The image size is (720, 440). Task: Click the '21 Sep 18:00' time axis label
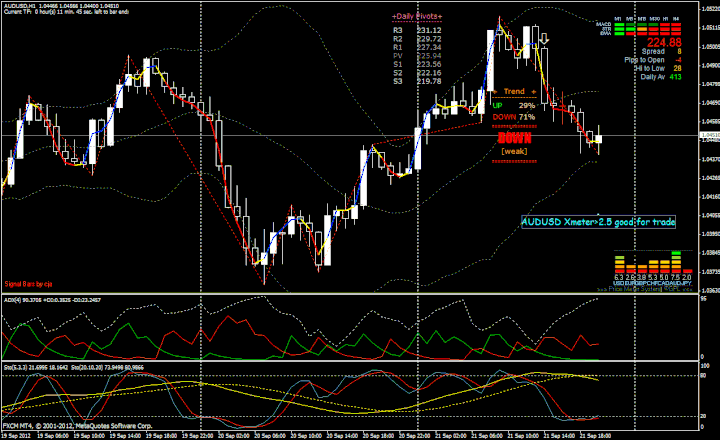596,435
